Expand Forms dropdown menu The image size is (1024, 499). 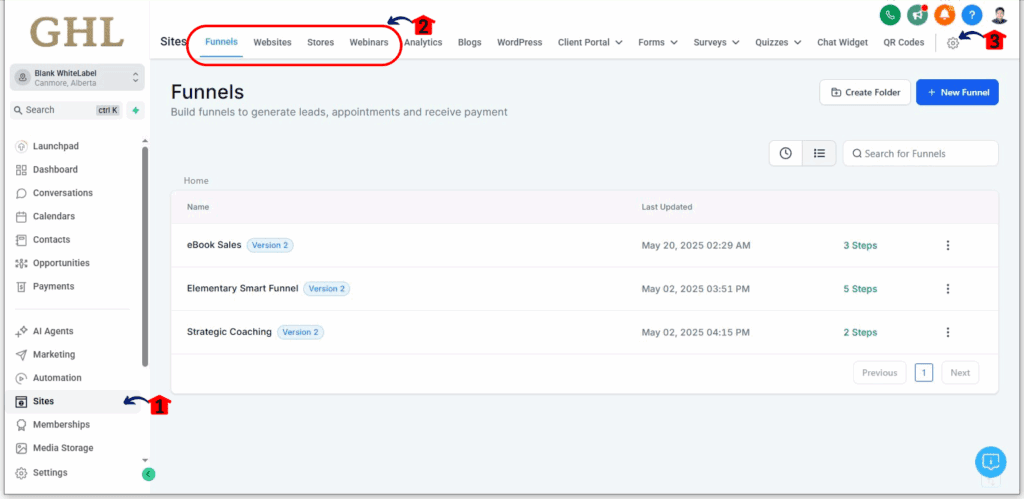point(657,42)
